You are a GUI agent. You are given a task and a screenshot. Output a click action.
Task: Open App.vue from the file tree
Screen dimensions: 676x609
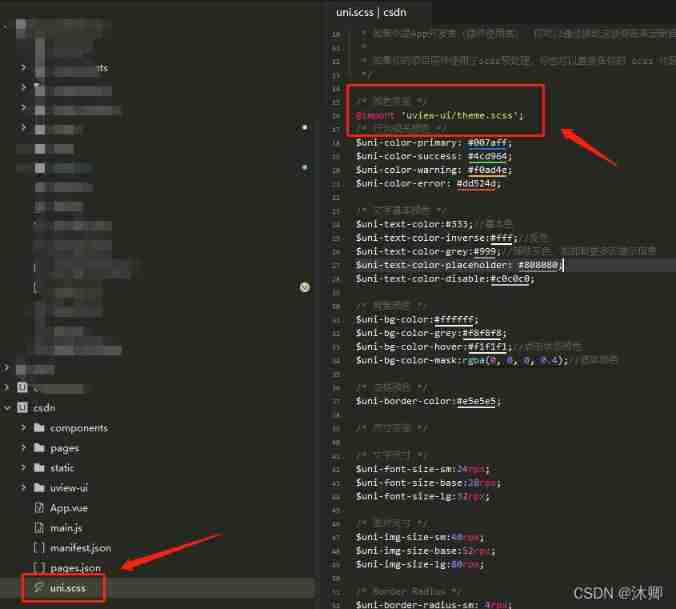coord(69,508)
